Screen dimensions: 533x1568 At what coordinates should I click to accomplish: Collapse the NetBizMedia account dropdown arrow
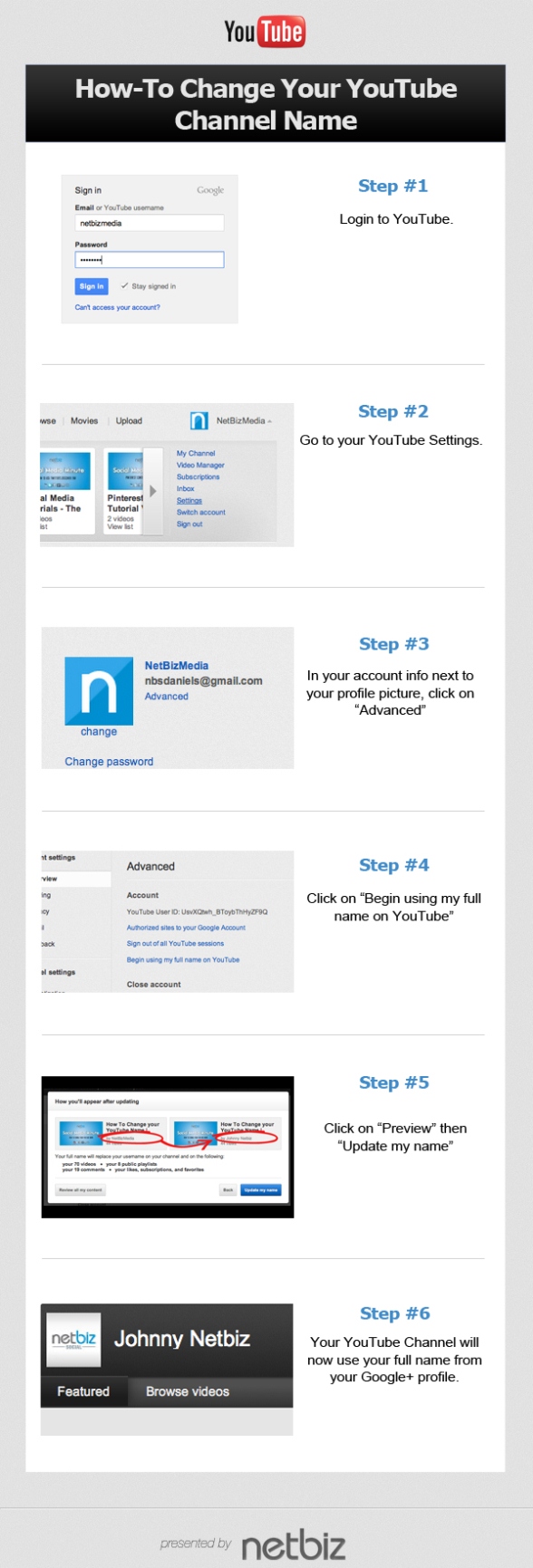[x=270, y=421]
